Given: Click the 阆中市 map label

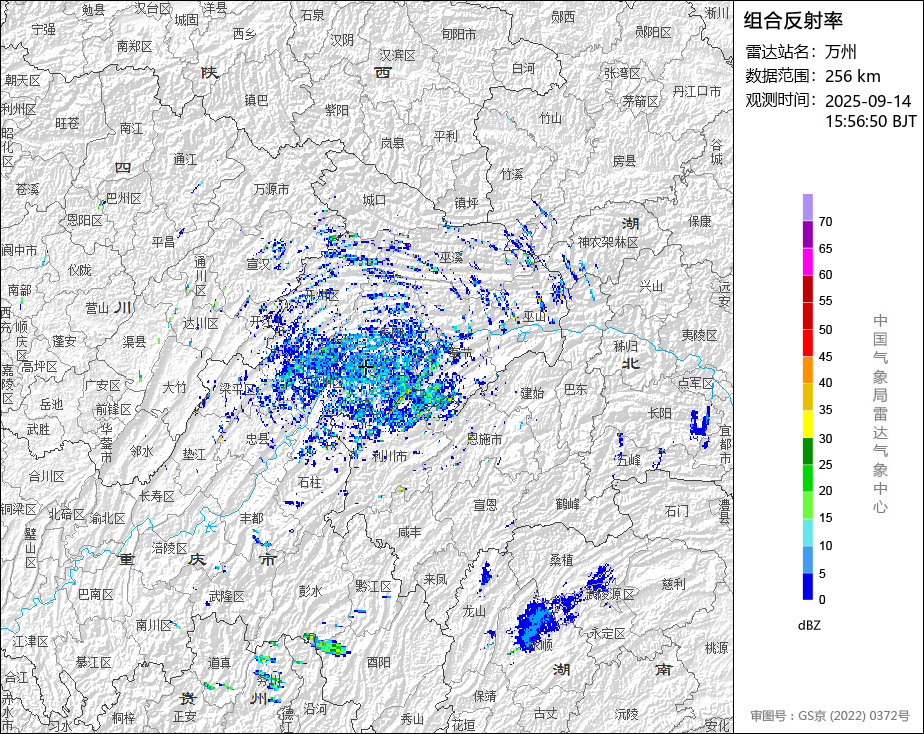Looking at the screenshot, I should click(x=20, y=250).
